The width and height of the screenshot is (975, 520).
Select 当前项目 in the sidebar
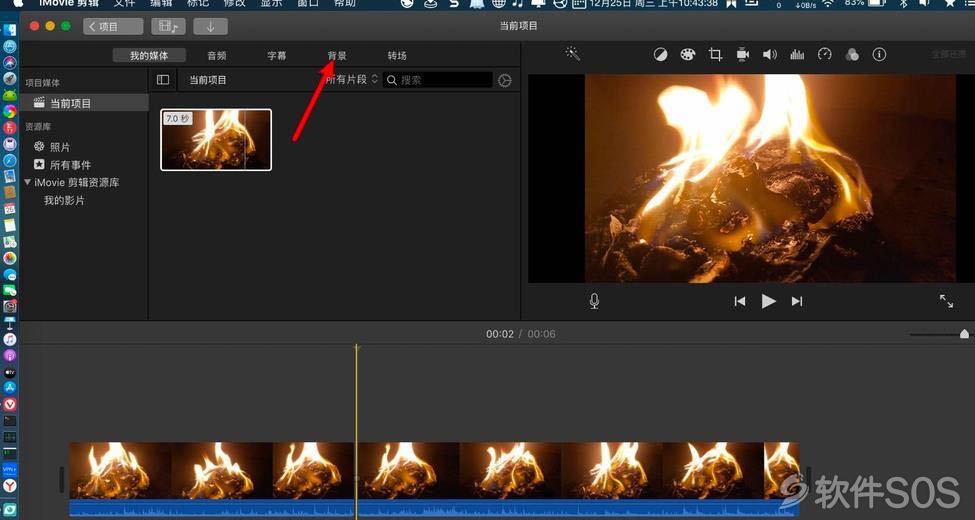click(x=85, y=103)
